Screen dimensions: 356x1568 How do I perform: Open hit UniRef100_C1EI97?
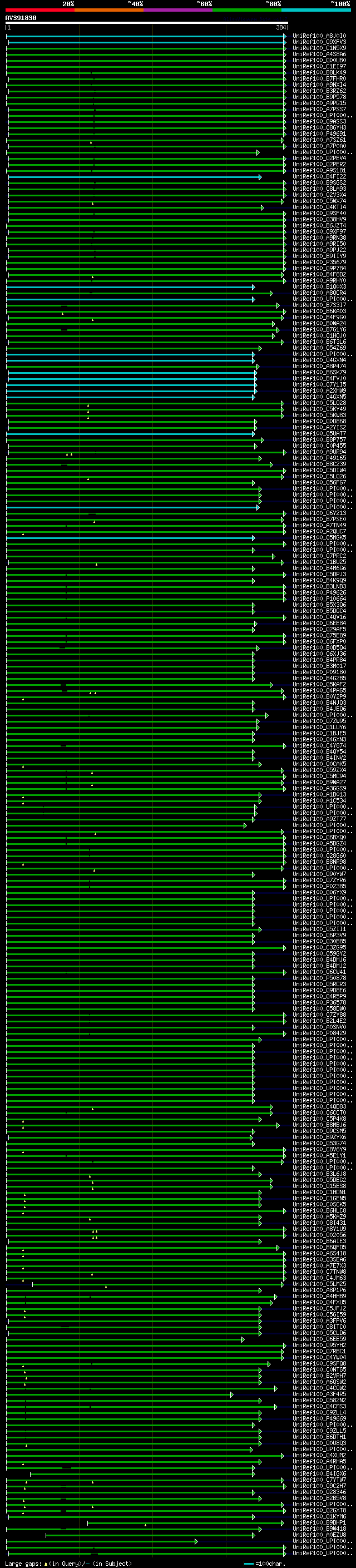tap(319, 66)
